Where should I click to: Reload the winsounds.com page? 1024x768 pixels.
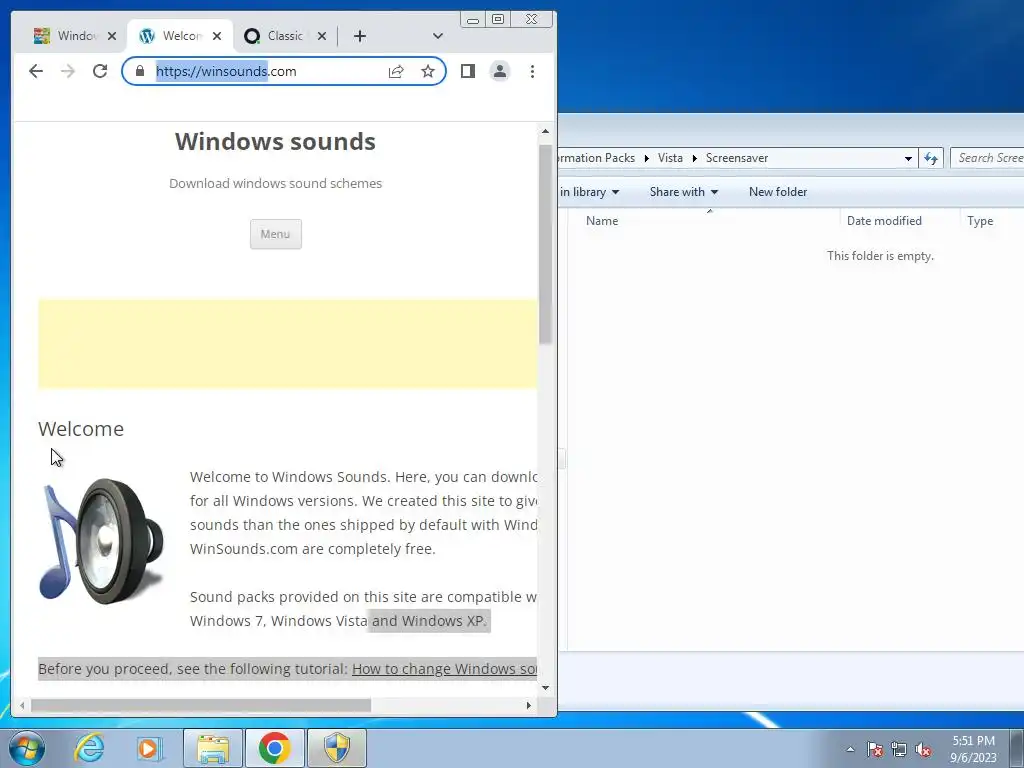[100, 71]
